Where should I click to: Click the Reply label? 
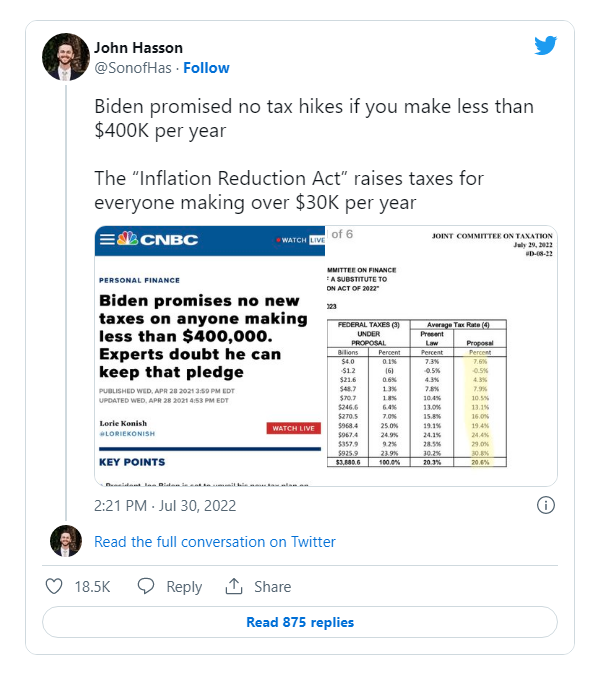click(184, 587)
